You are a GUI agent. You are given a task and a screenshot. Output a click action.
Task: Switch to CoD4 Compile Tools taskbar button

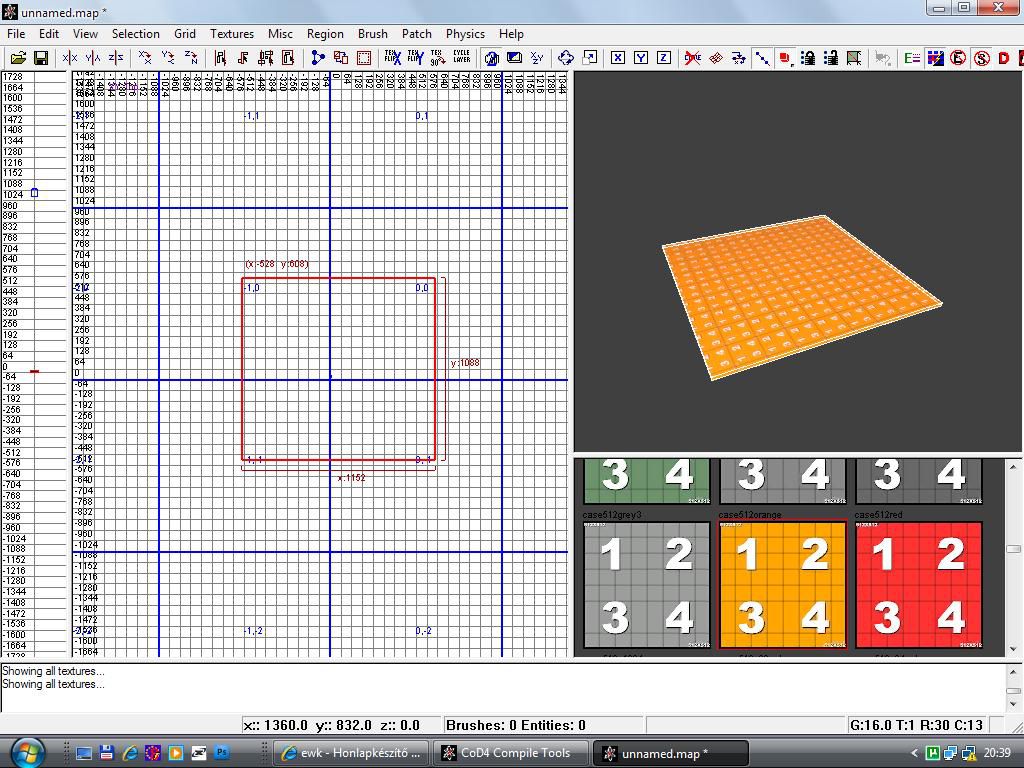pos(510,753)
